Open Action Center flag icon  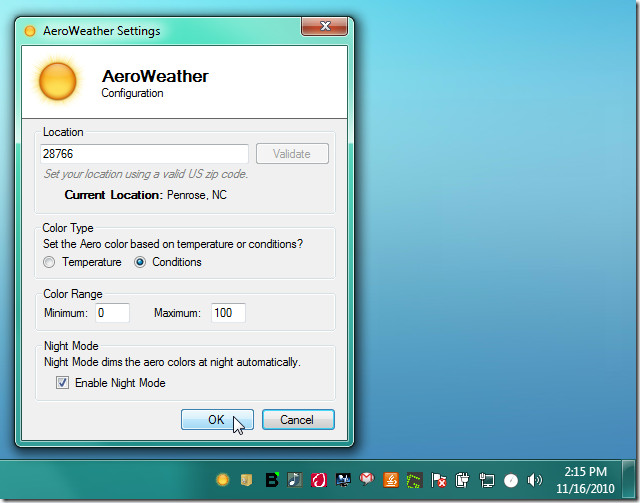coord(438,481)
